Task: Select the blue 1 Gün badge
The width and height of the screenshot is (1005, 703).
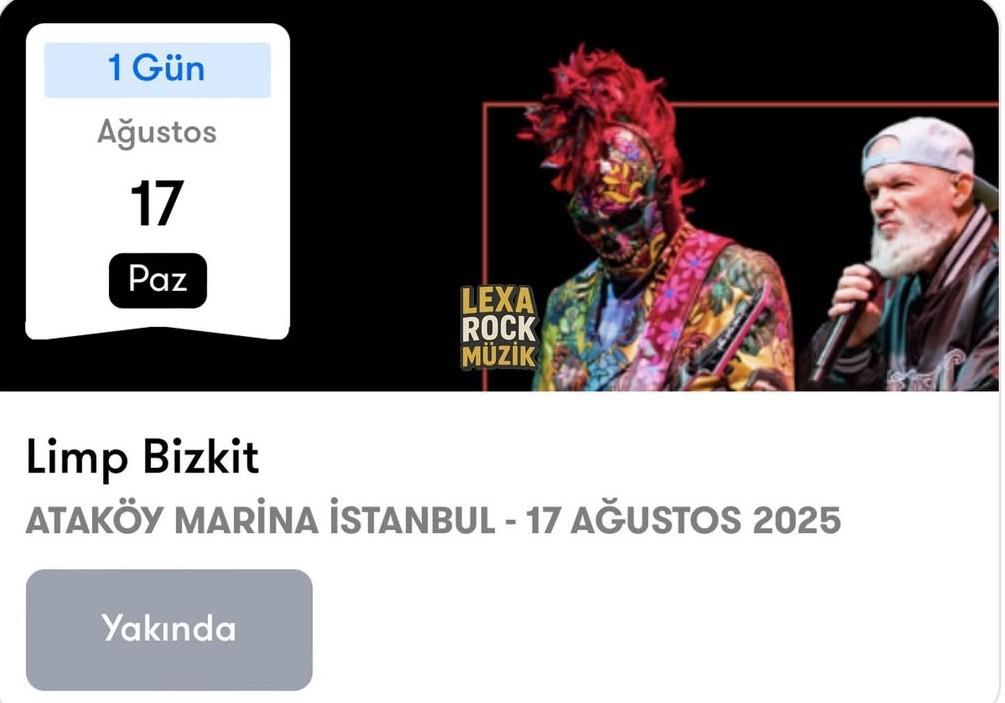Action: tap(158, 70)
